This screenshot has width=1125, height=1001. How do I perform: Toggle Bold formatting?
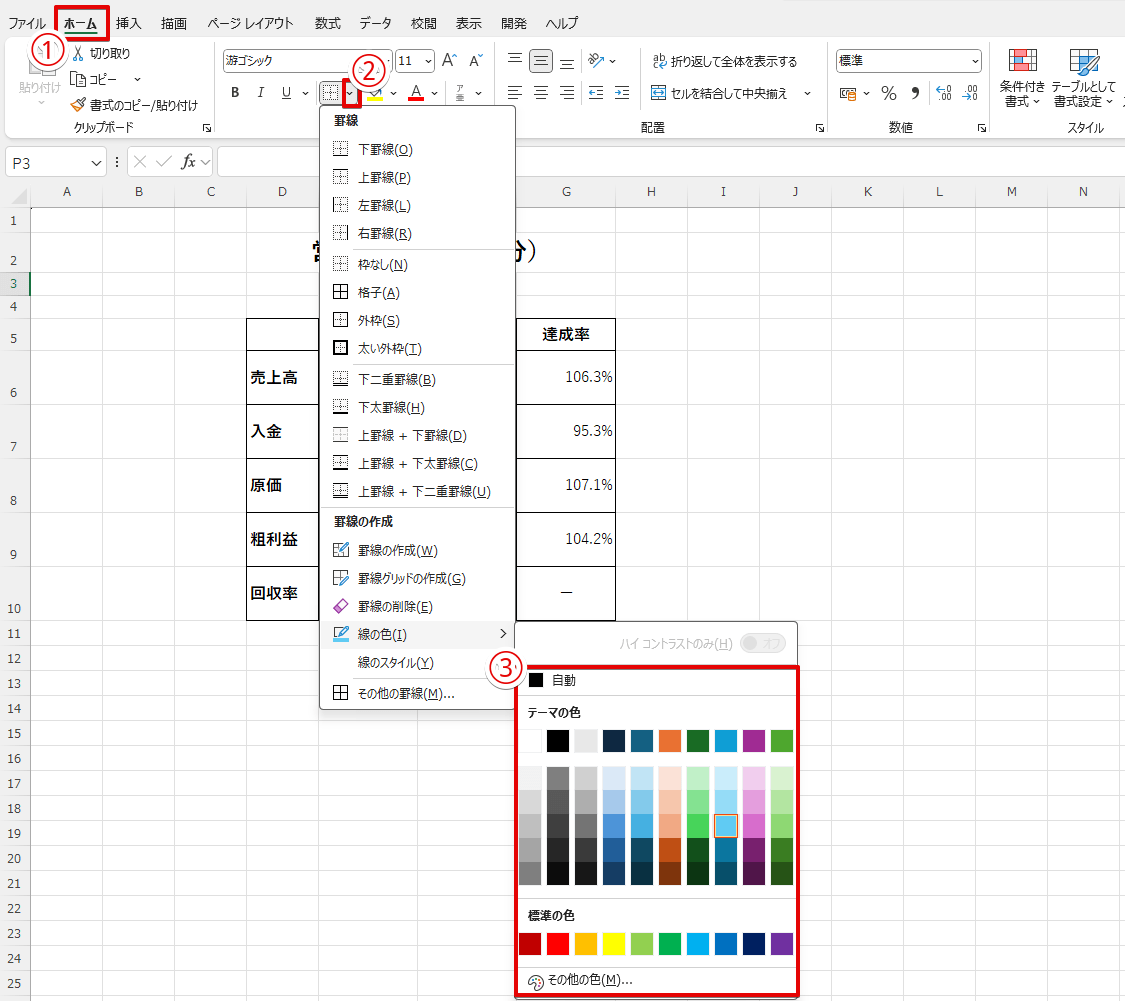(235, 93)
